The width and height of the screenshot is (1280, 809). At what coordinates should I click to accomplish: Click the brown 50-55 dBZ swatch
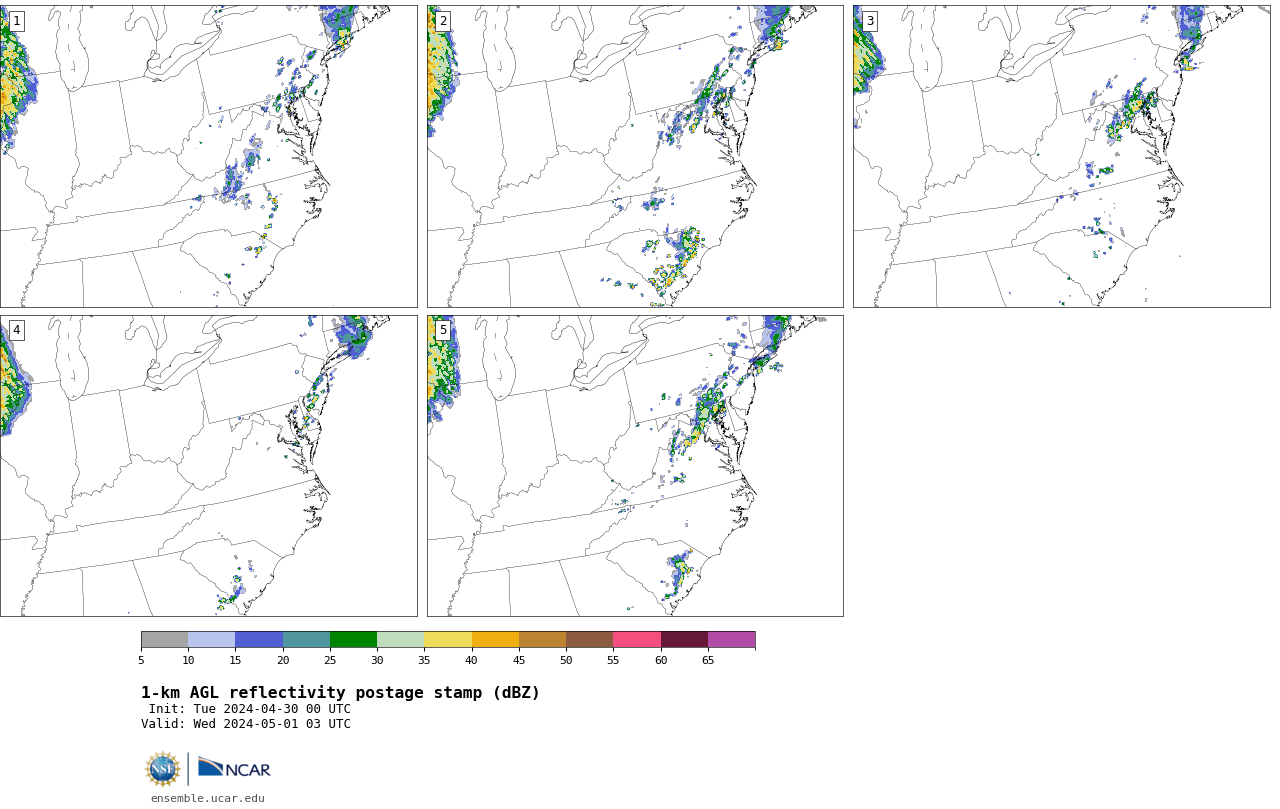coord(589,640)
